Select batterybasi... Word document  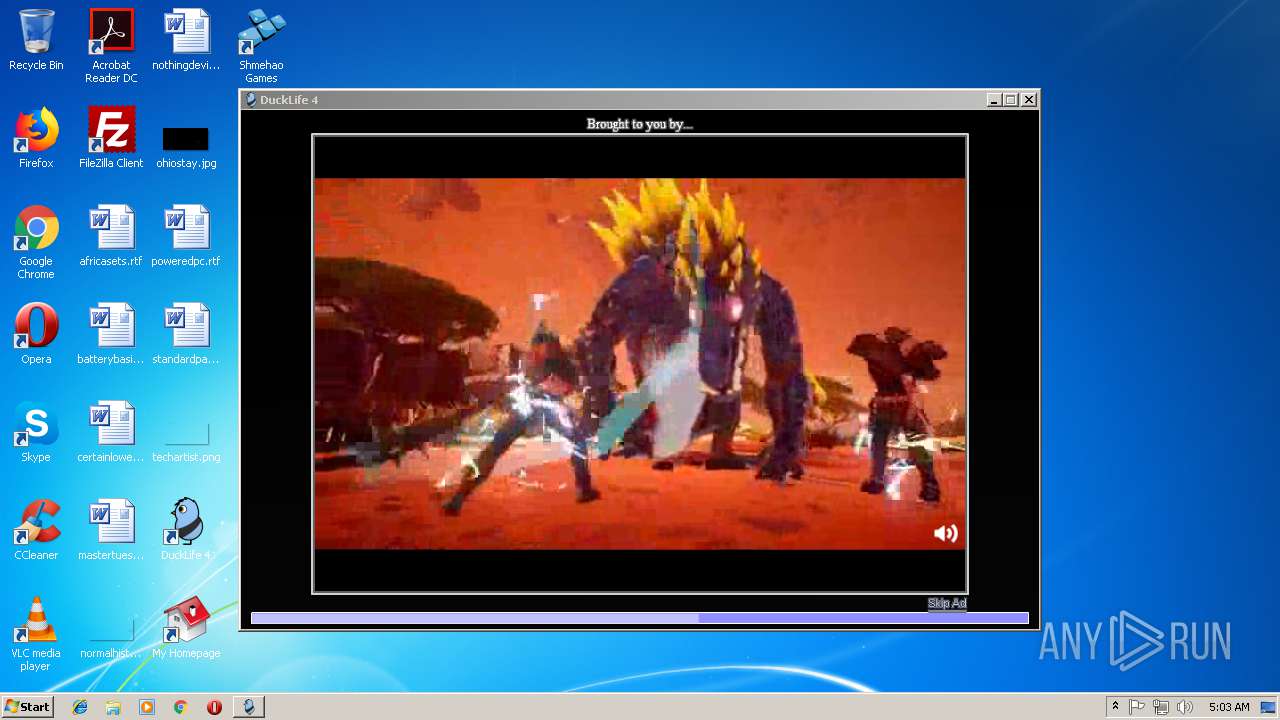pos(111,335)
